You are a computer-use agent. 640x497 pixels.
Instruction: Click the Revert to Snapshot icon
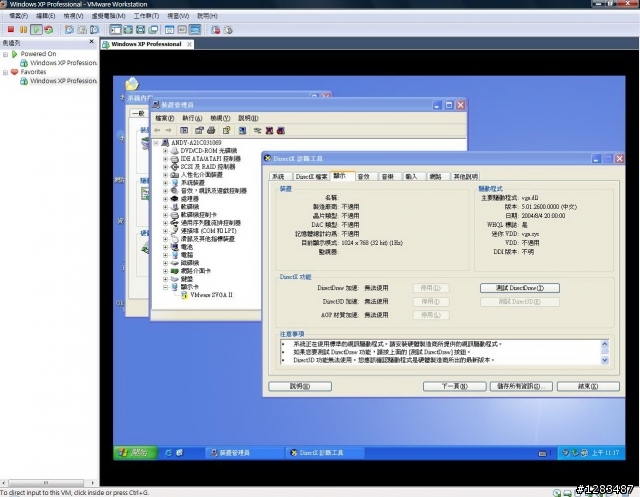82,29
